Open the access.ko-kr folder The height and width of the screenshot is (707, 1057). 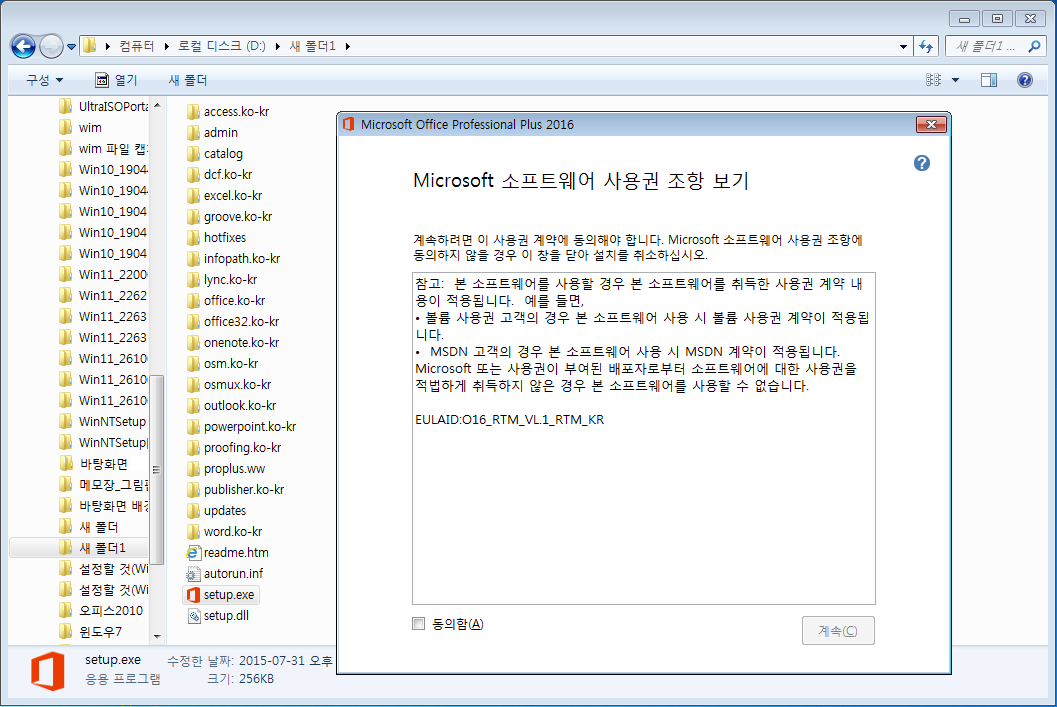tap(228, 112)
